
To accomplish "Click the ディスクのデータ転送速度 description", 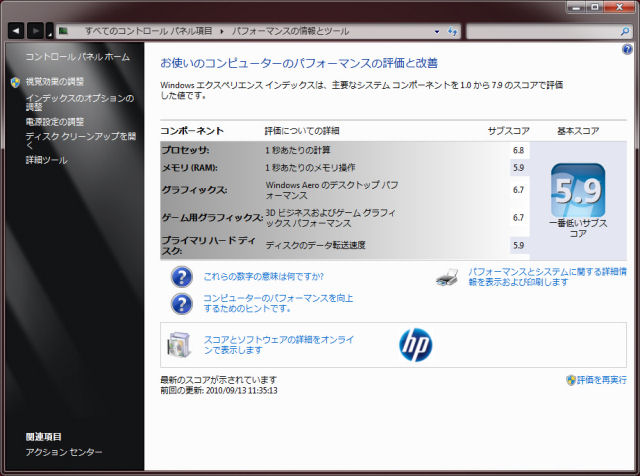I will (x=316, y=245).
